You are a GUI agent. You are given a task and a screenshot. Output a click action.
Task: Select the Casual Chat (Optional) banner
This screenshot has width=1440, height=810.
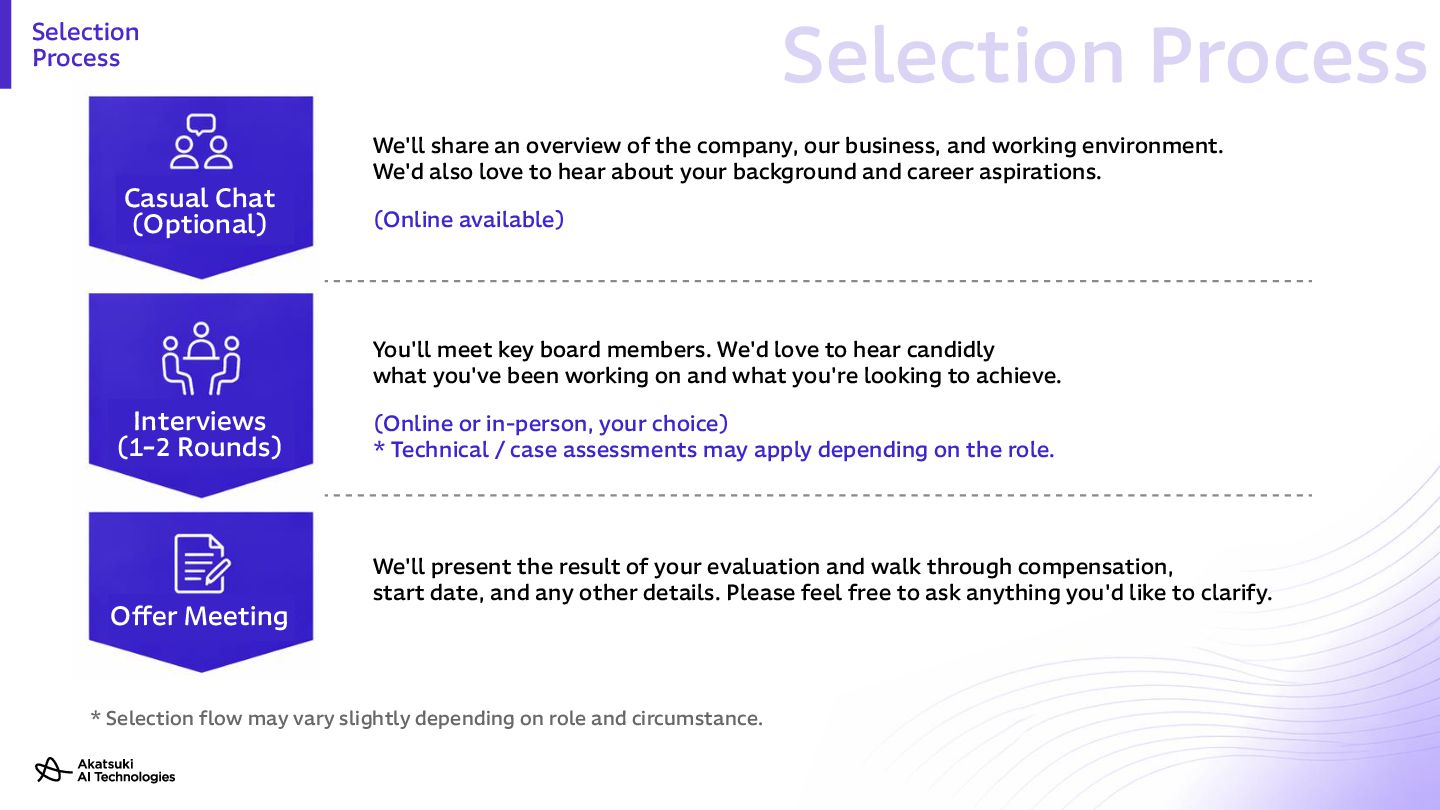[x=201, y=187]
